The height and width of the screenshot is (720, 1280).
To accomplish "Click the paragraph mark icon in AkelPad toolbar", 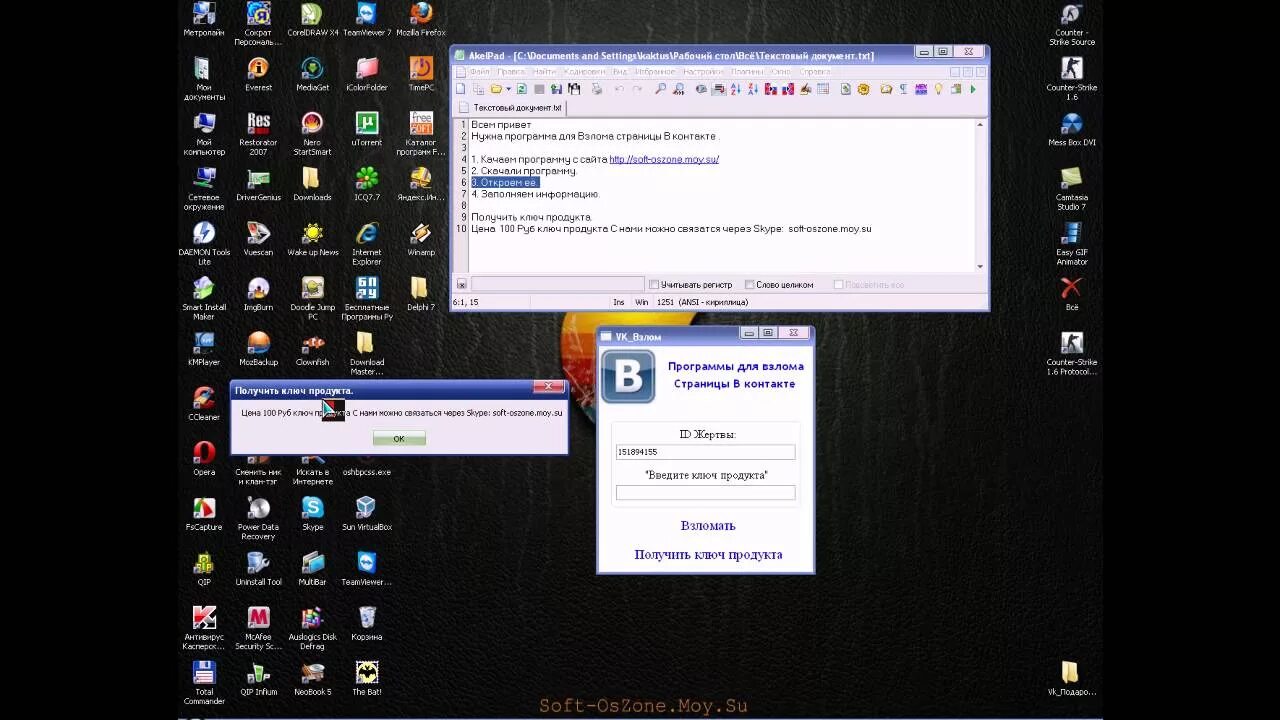I will click(x=904, y=89).
